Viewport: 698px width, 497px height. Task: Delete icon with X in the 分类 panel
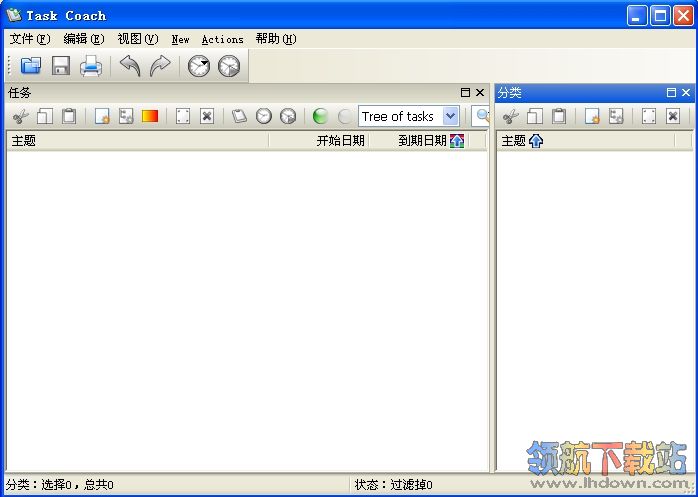(x=673, y=117)
